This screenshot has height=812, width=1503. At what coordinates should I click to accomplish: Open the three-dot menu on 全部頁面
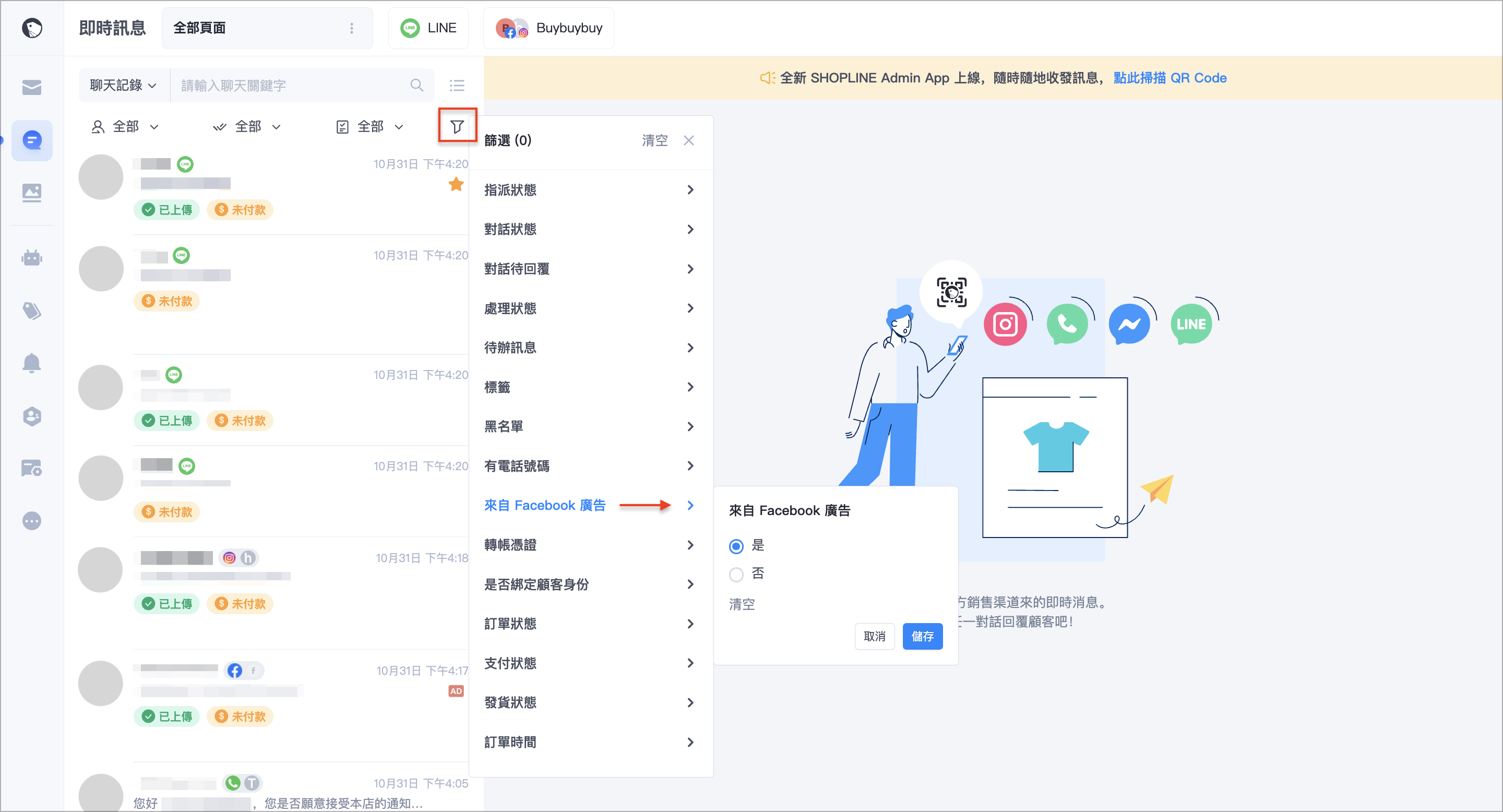point(351,28)
